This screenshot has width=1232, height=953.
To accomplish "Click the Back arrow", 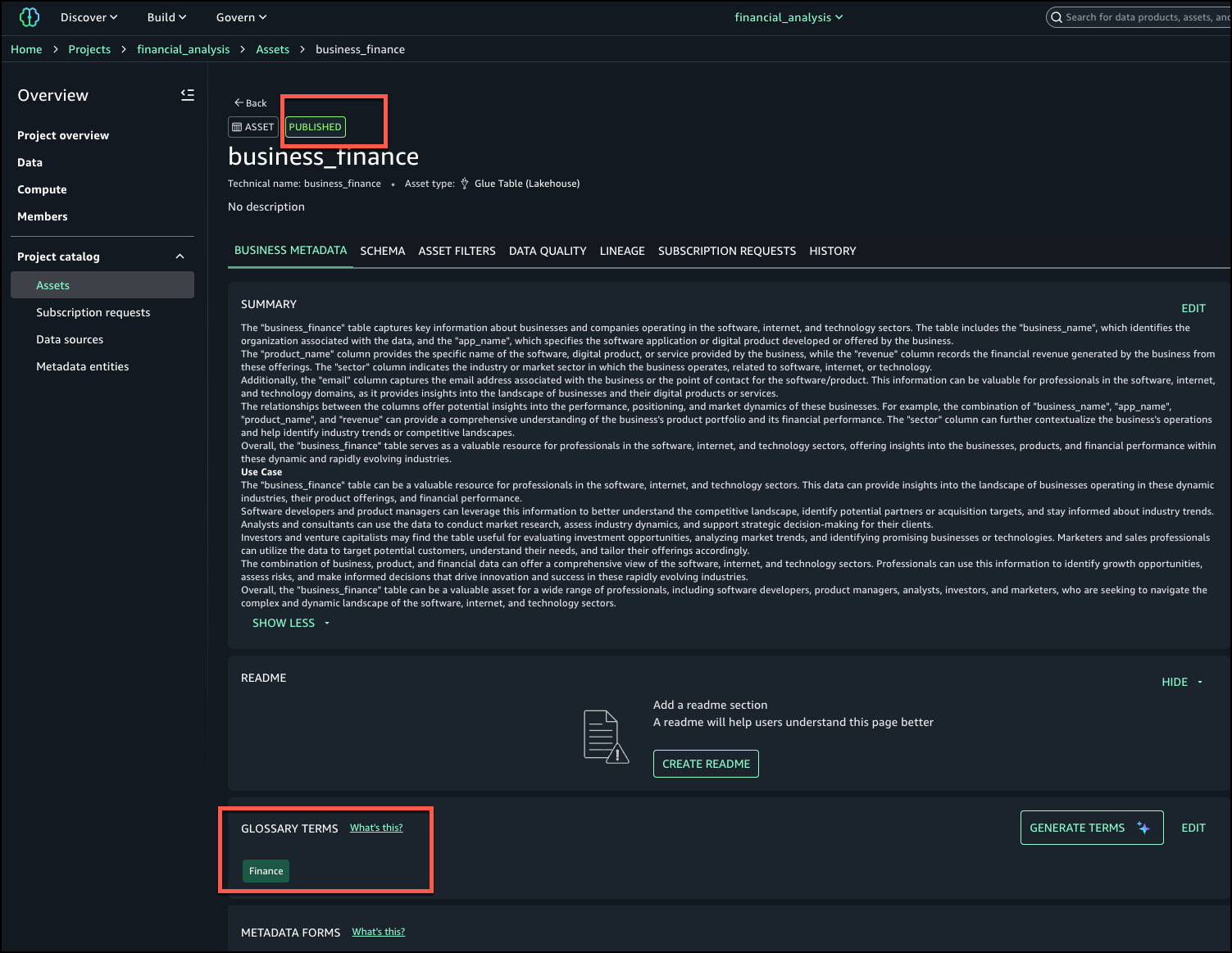I will click(239, 103).
